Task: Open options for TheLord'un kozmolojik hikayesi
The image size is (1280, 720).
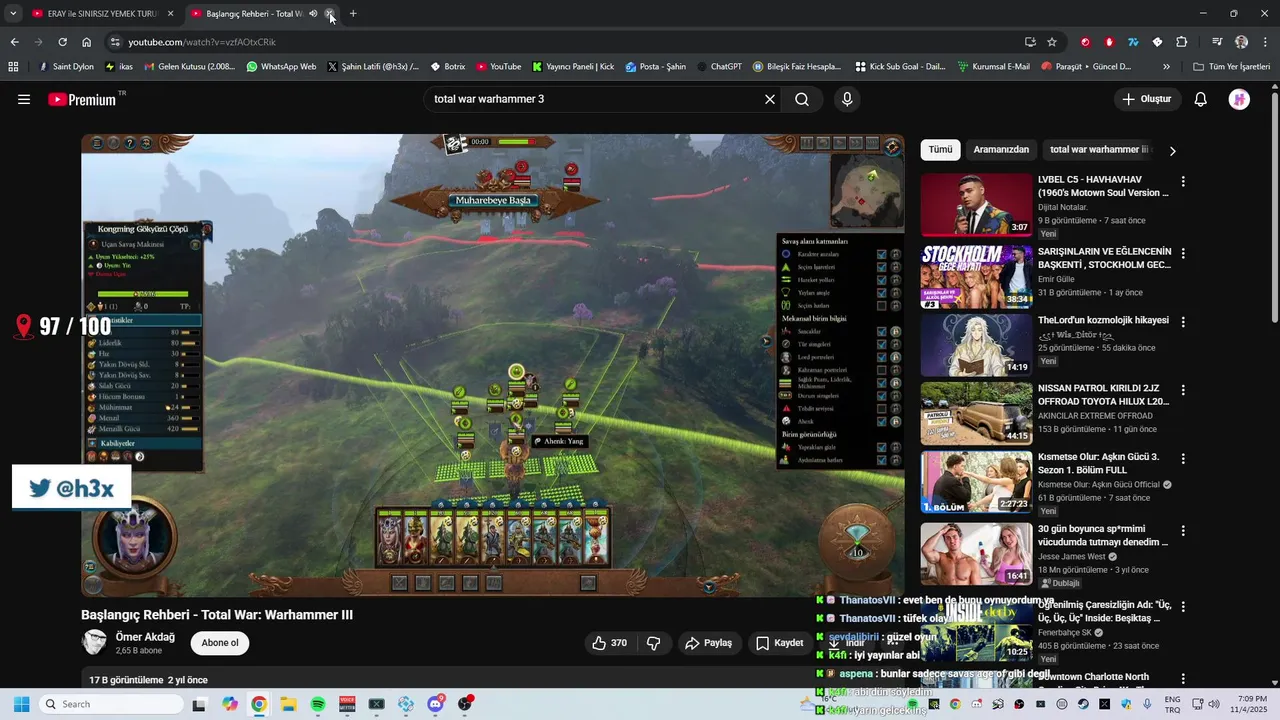Action: coord(1183,322)
